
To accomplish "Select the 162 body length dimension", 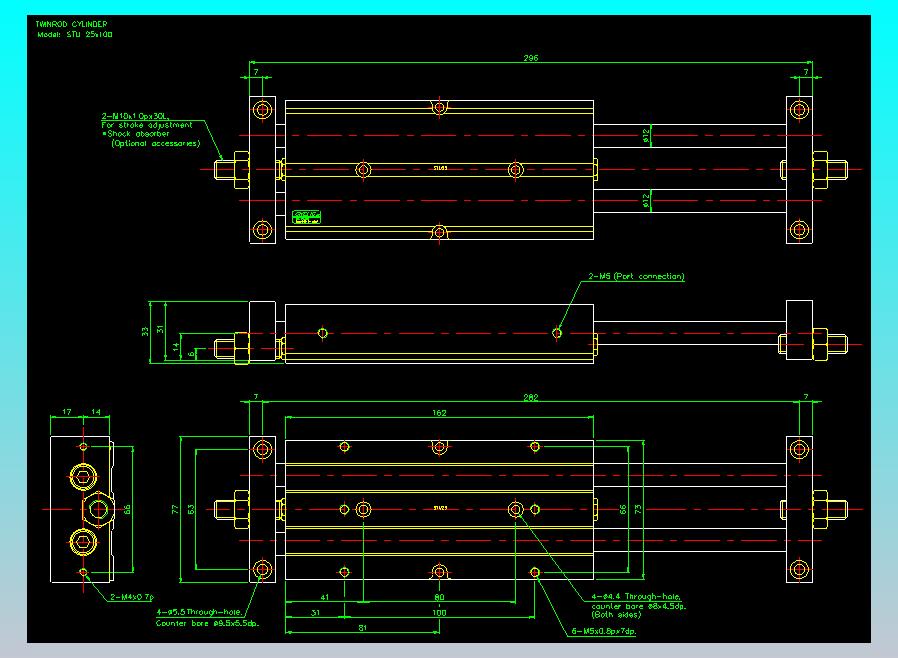I will tap(439, 413).
